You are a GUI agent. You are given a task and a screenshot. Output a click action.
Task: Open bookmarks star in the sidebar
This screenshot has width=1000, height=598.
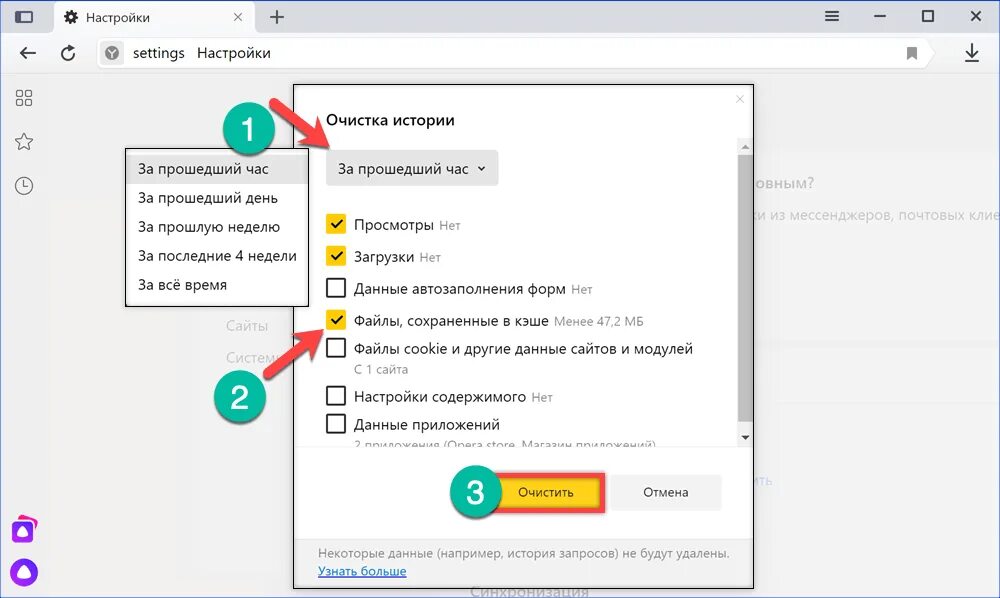click(24, 142)
